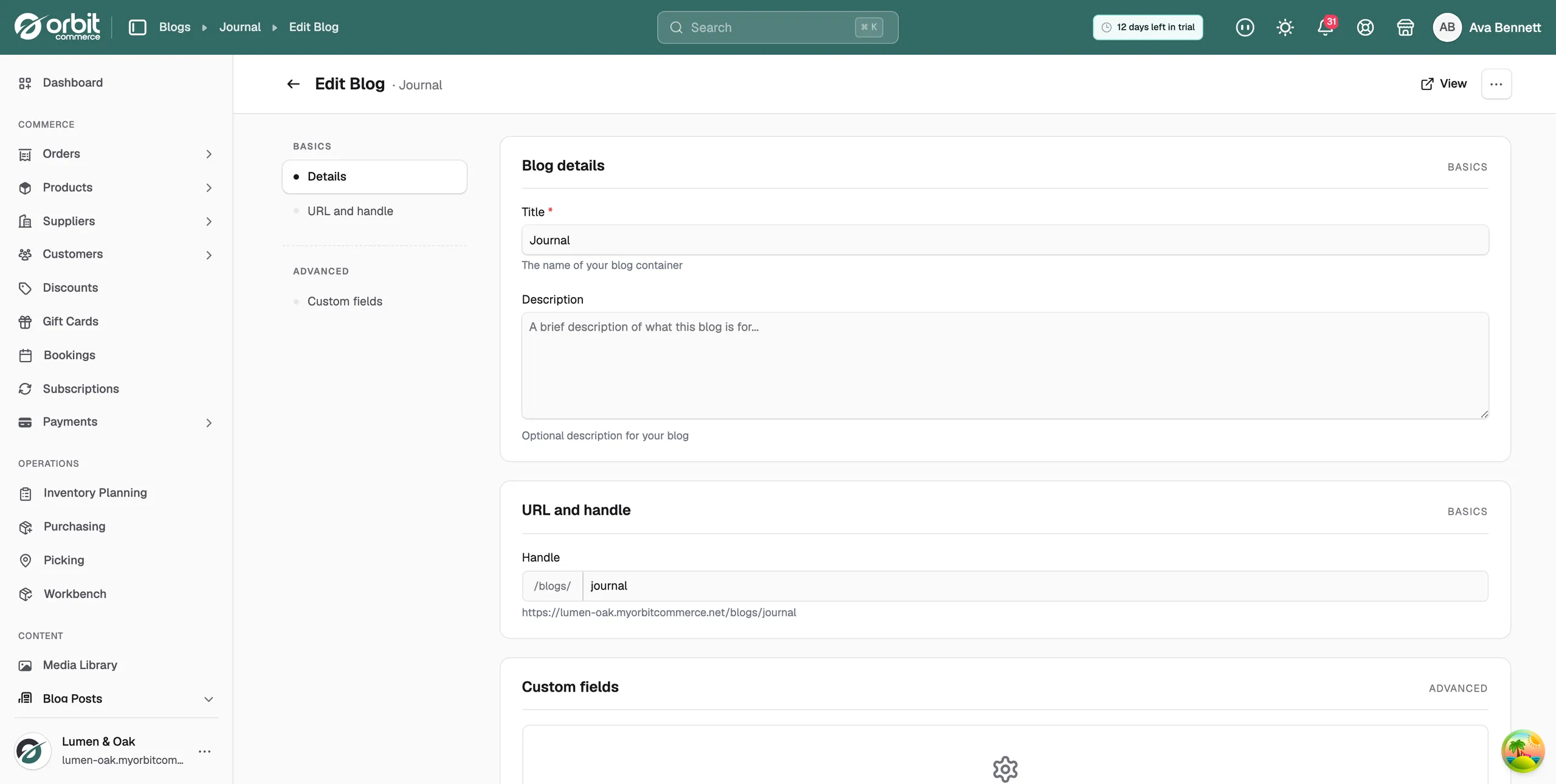Click the Purchasing package icon
Screen dimensions: 1556x784
coord(25,527)
